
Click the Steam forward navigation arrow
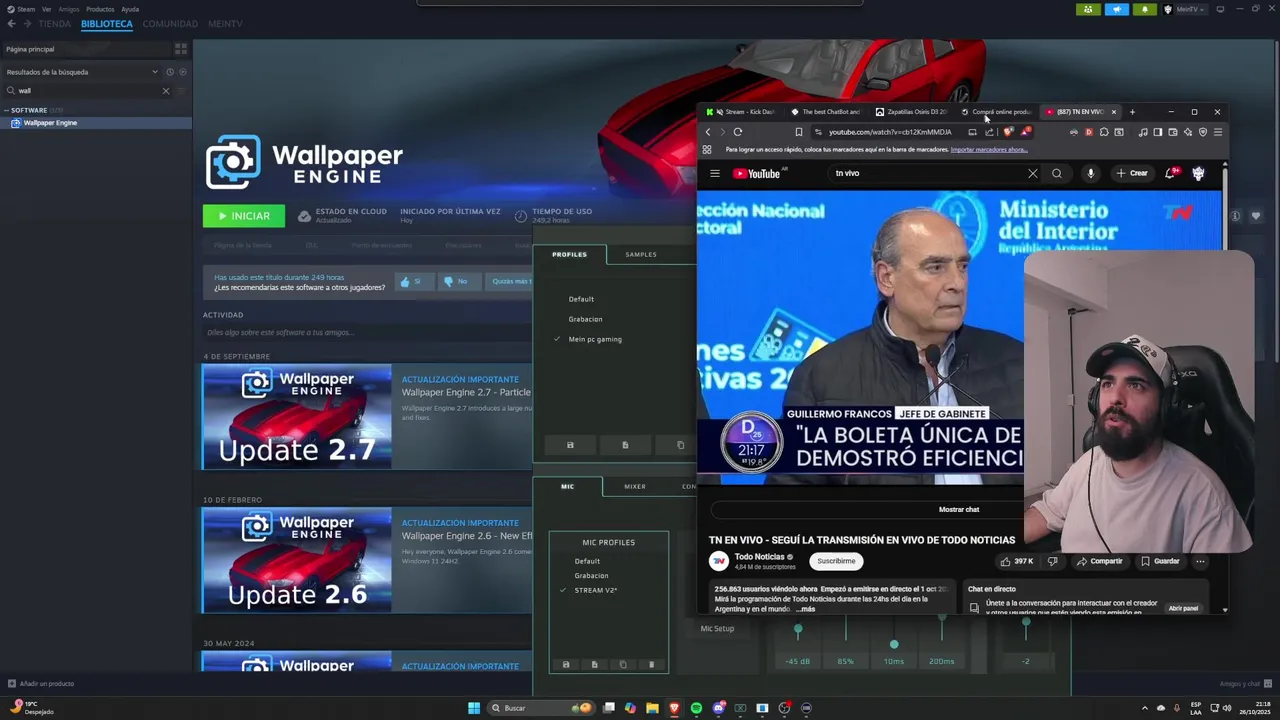(27, 23)
